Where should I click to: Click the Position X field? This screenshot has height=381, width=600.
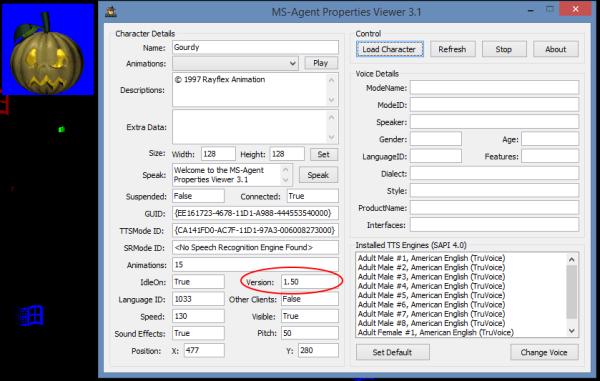[x=204, y=350]
